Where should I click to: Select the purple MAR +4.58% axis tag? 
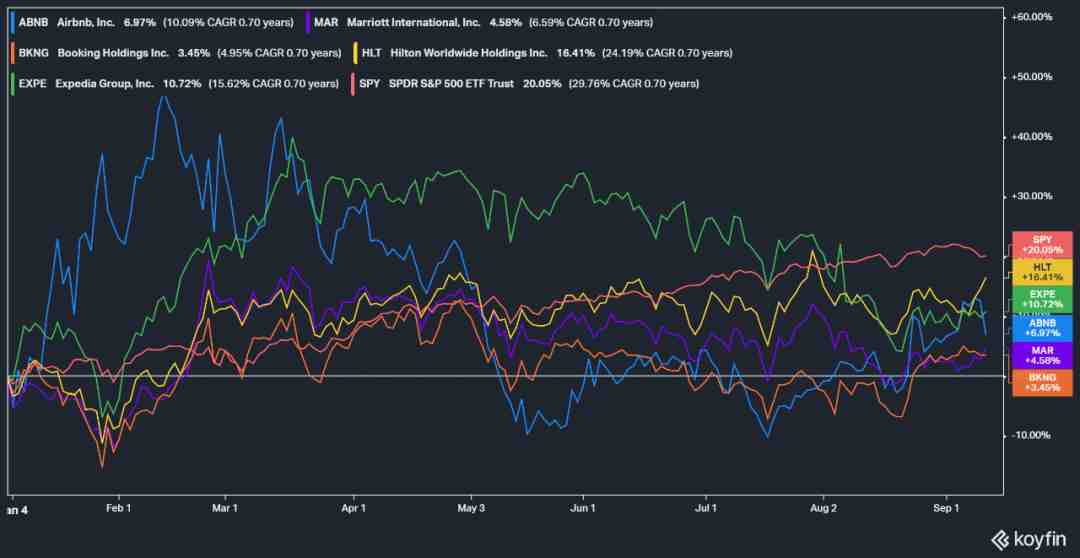coord(1042,354)
